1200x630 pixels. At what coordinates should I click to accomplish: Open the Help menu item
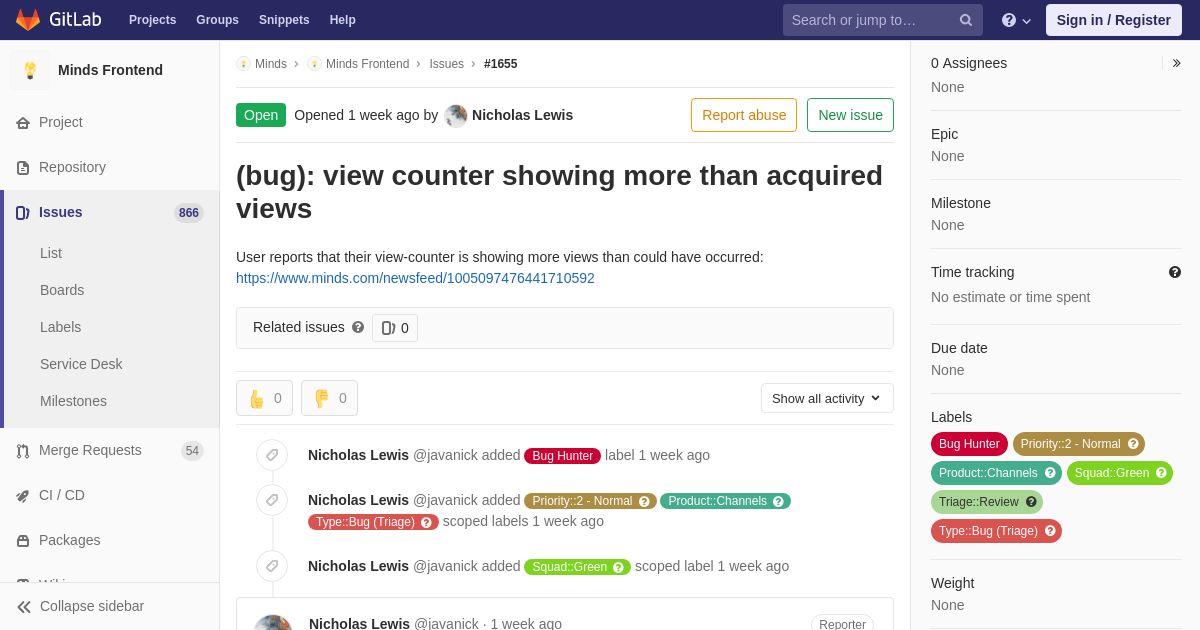tap(343, 20)
